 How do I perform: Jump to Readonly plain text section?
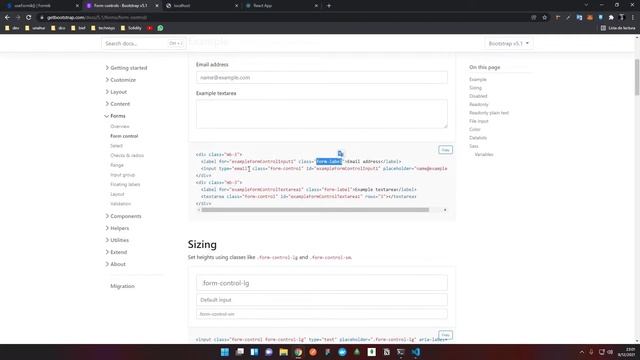pyautogui.click(x=489, y=113)
